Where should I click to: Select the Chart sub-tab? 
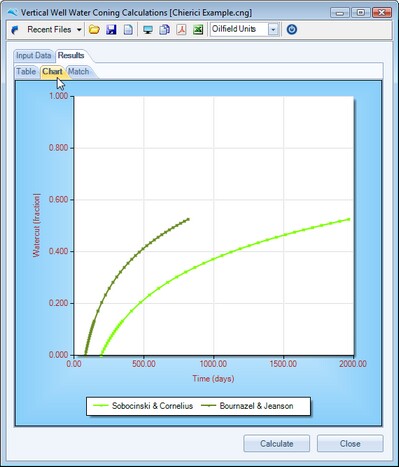coord(52,71)
